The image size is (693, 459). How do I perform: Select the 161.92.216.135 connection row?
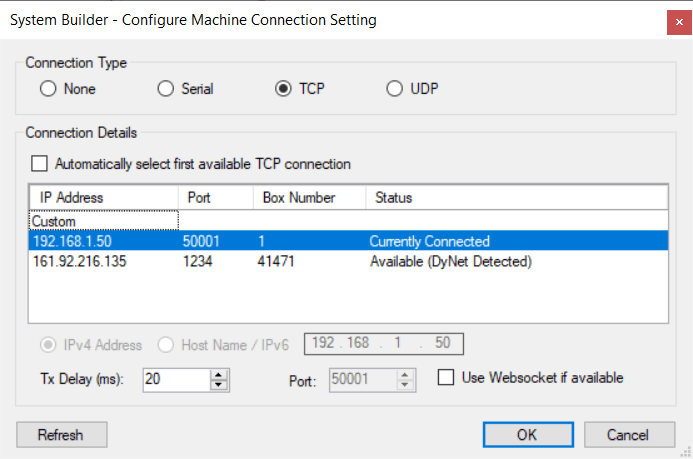tap(348, 261)
